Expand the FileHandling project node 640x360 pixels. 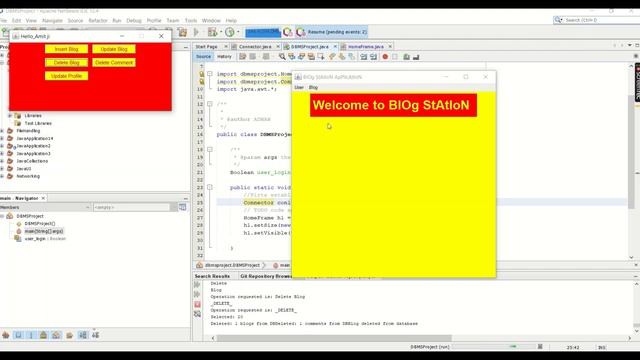(2, 131)
